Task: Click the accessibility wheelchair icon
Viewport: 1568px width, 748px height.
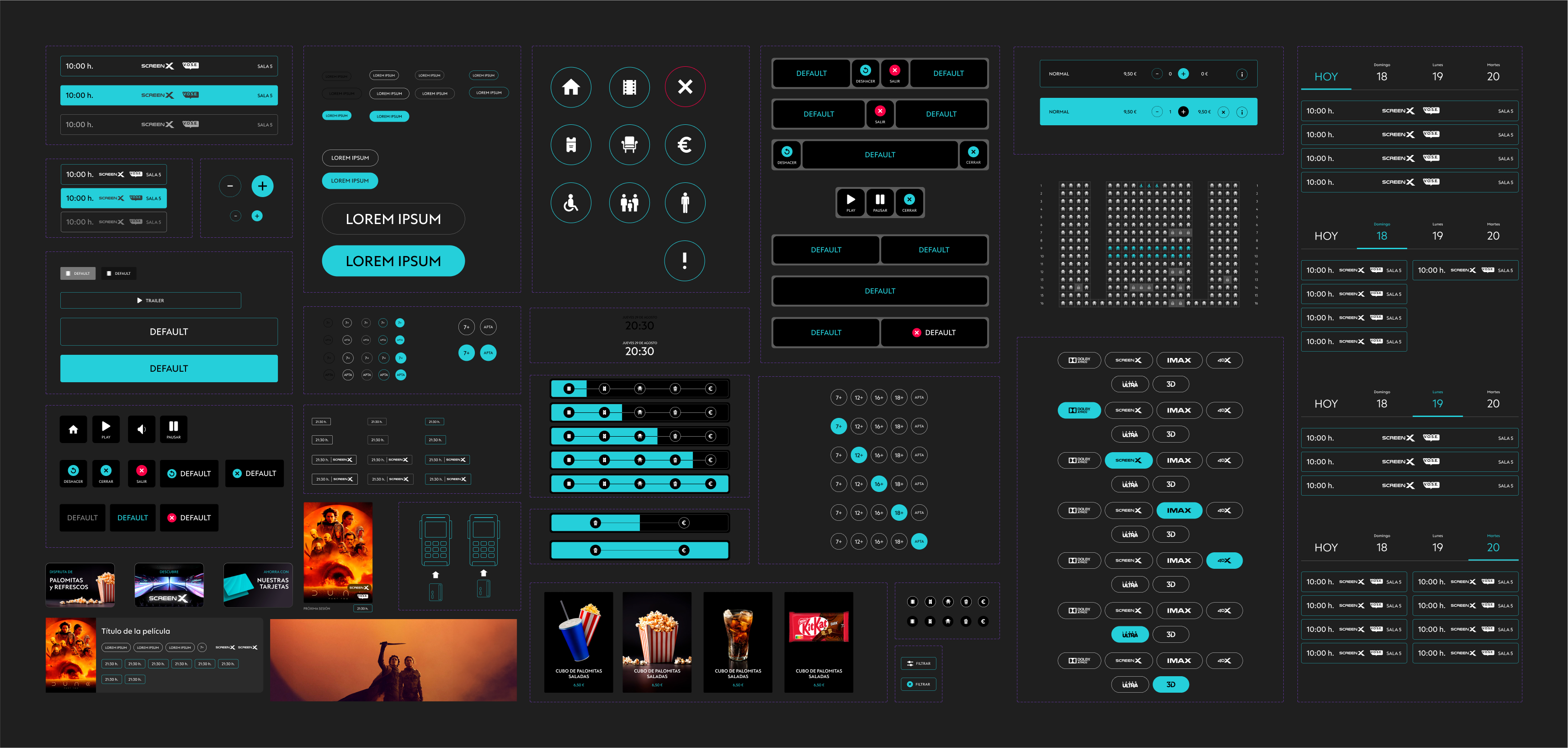Action: [570, 201]
